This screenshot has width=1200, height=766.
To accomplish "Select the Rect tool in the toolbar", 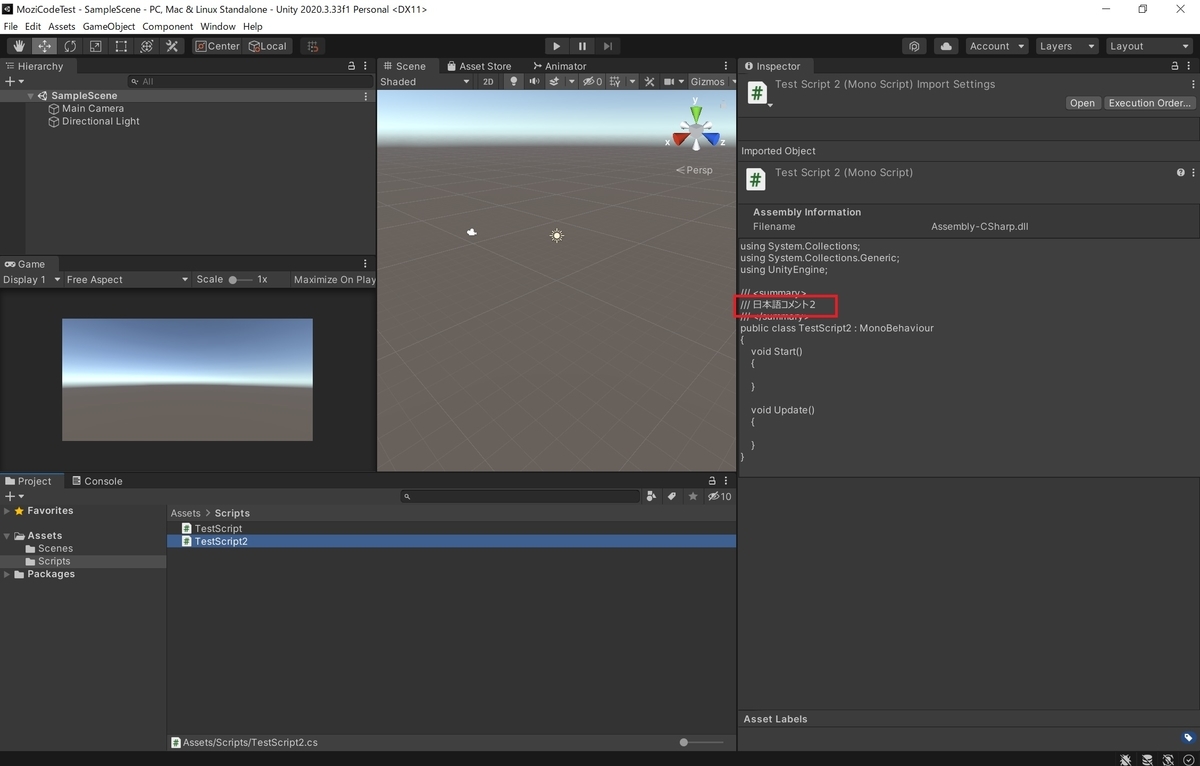I will 121,46.
